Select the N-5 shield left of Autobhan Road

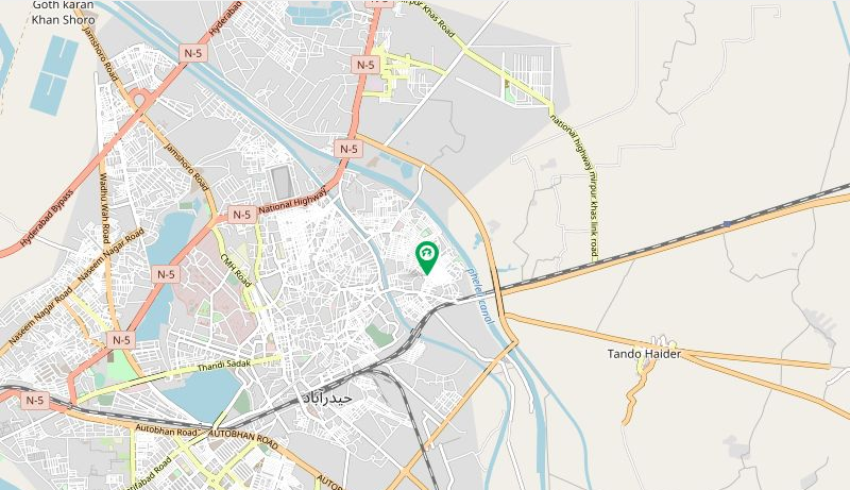35,401
